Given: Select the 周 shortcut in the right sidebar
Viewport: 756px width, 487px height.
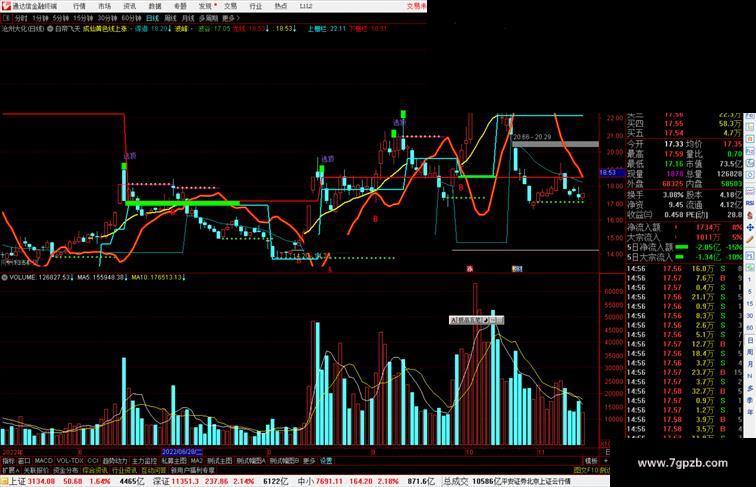Looking at the screenshot, I should [x=750, y=352].
